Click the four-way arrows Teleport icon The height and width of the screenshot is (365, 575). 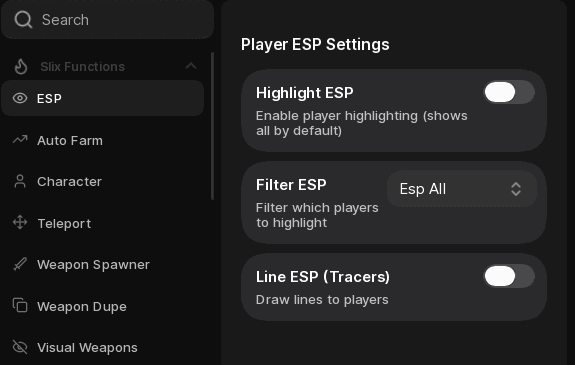tap(20, 222)
